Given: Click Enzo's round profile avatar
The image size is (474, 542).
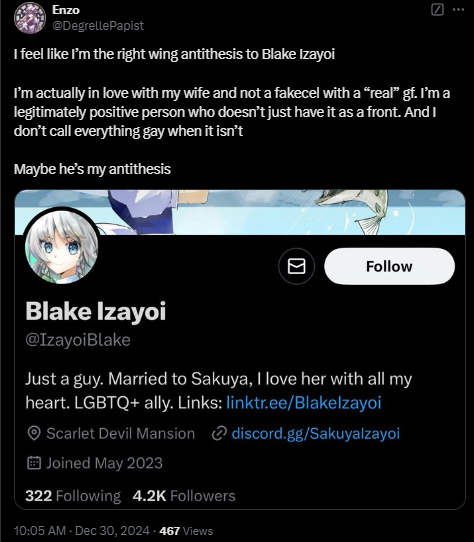Looking at the screenshot, I should [30, 18].
